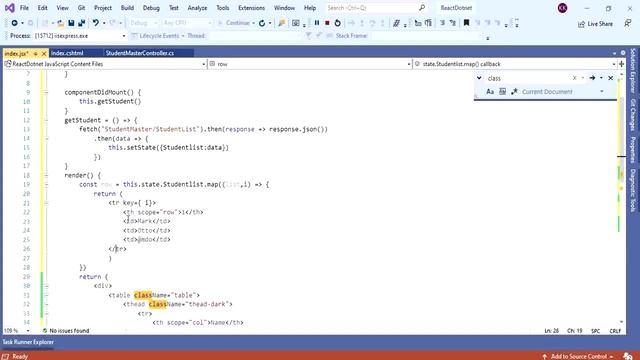Screen dimensions: 640x360
Task: Click the notifications icon in the status bar
Action: 628,356
